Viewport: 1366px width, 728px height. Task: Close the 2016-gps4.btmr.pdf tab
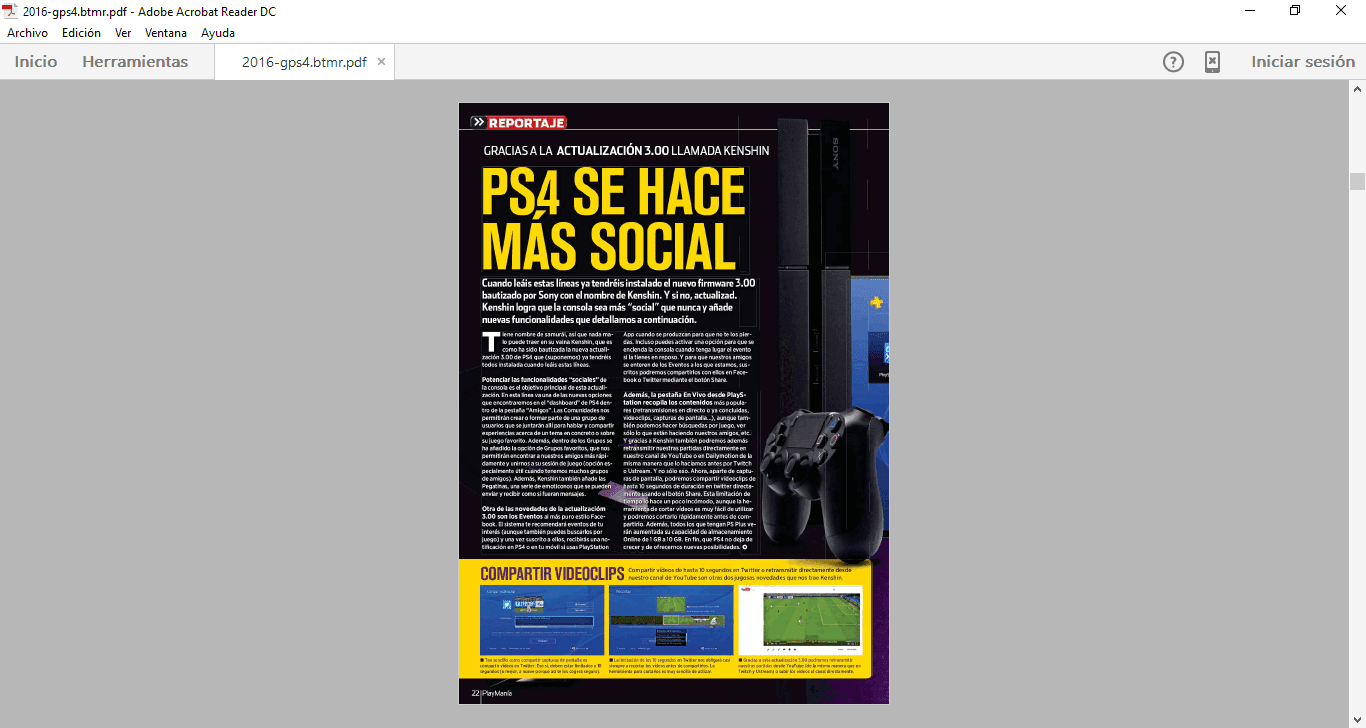pos(382,62)
